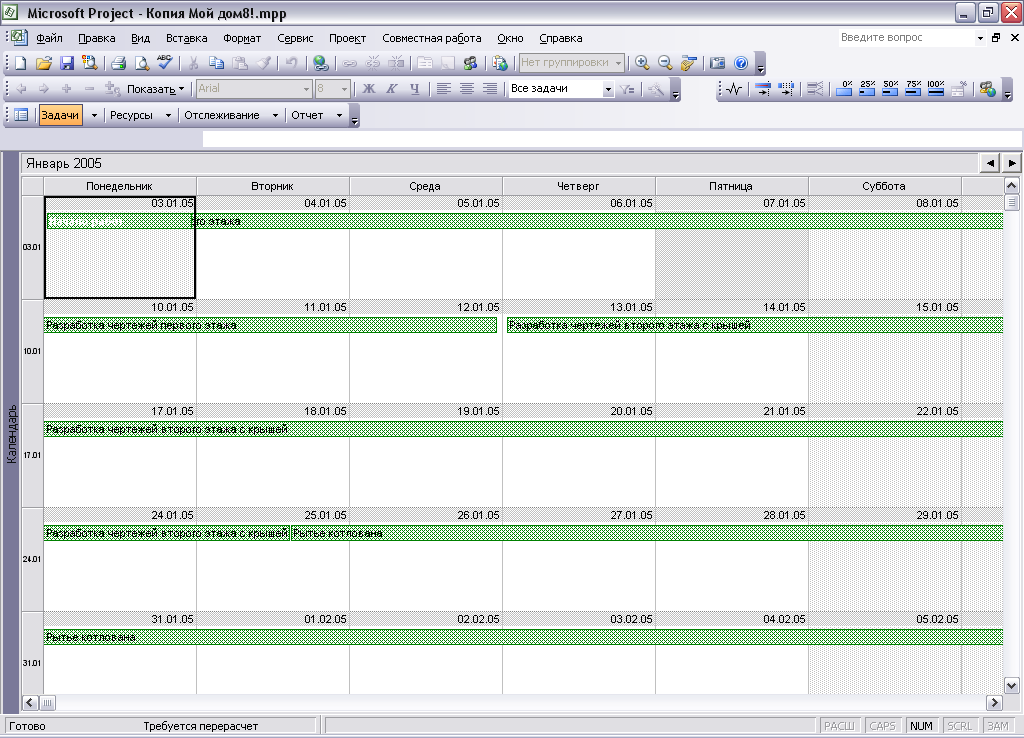Image resolution: width=1024 pixels, height=738 pixels.
Task: Click the Отслеживание button
Action: pyautogui.click(x=222, y=116)
